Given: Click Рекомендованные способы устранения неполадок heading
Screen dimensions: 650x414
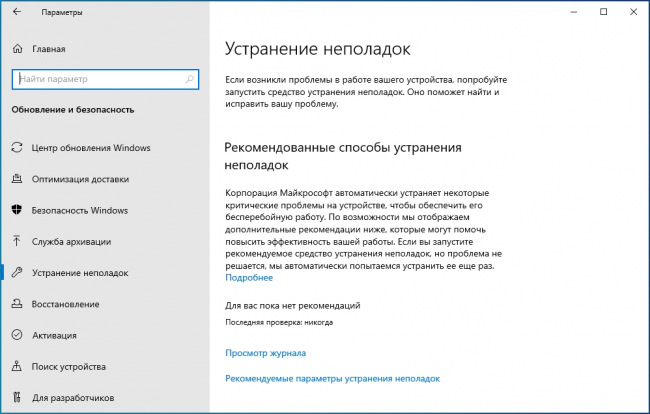Looking at the screenshot, I should point(343,156).
